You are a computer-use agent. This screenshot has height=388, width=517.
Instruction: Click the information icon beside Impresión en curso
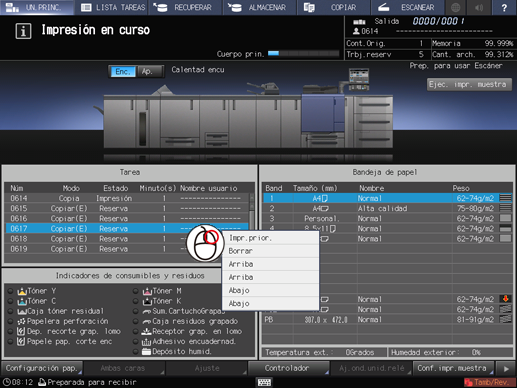(x=23, y=31)
